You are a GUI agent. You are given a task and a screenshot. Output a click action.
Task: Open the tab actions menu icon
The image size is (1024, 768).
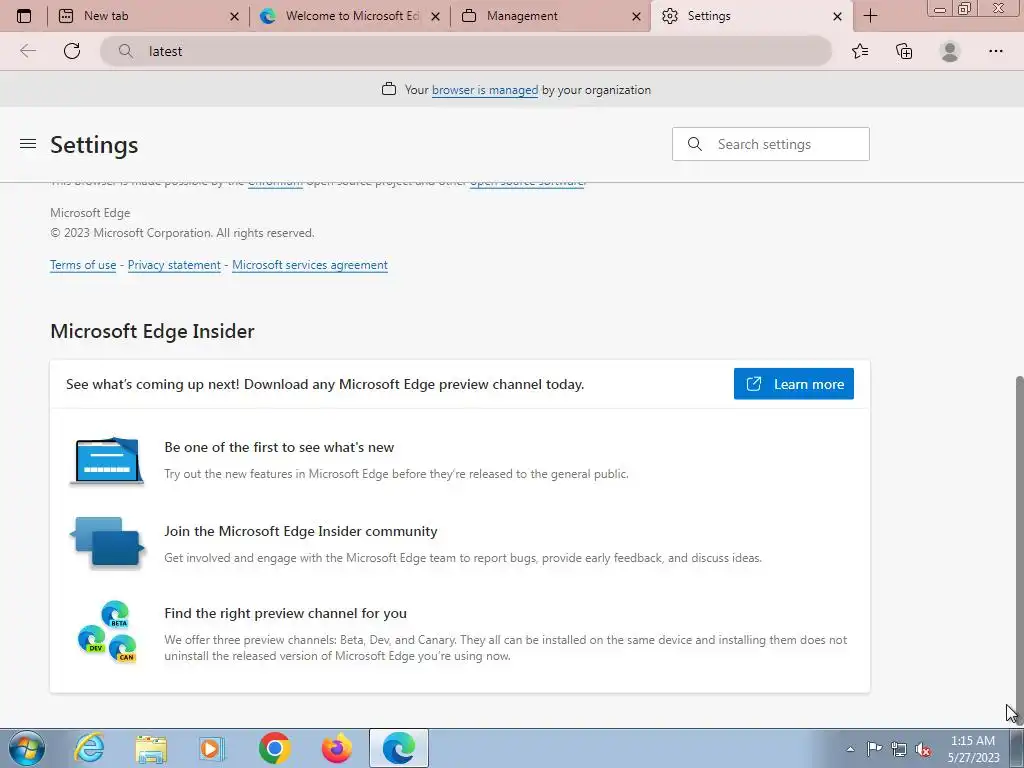click(x=24, y=16)
